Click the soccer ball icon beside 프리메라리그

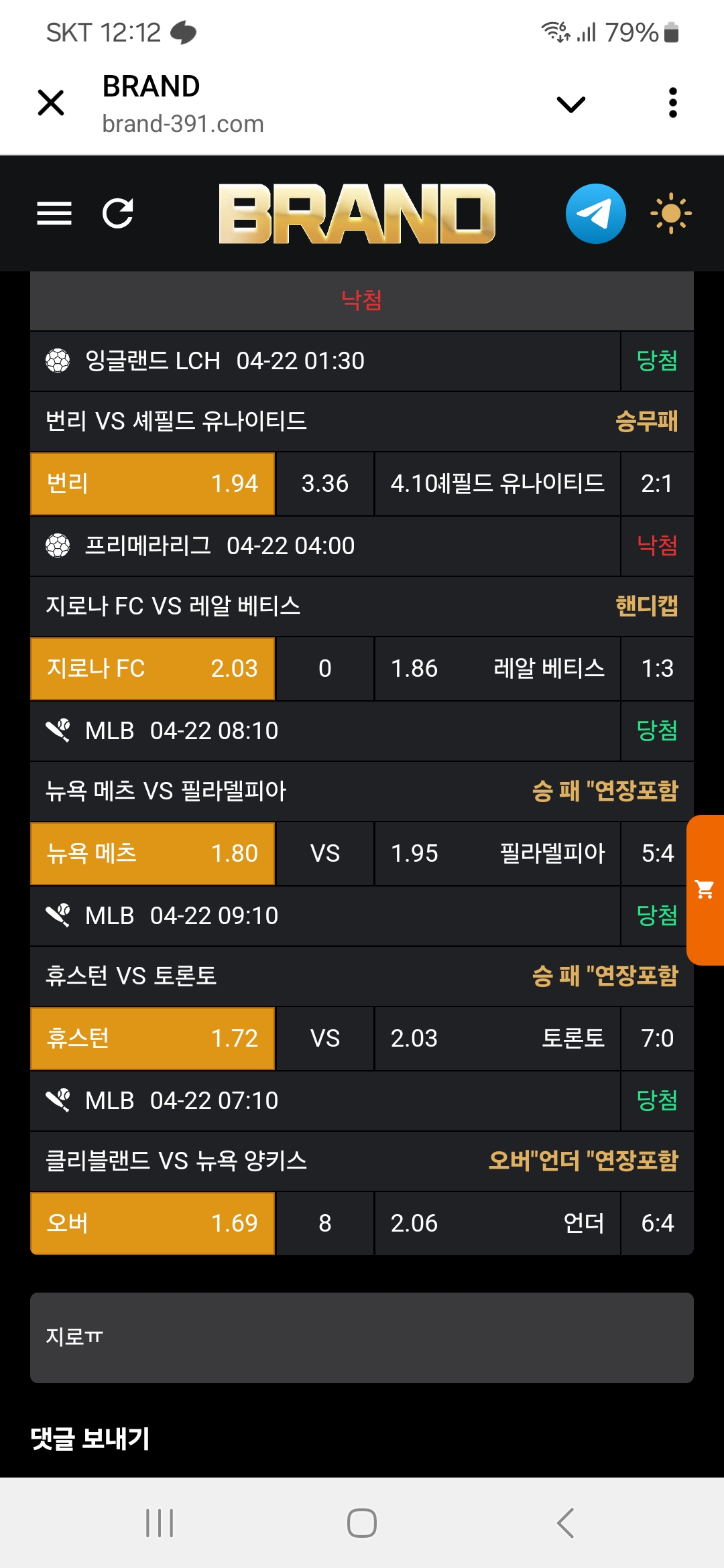click(x=58, y=545)
